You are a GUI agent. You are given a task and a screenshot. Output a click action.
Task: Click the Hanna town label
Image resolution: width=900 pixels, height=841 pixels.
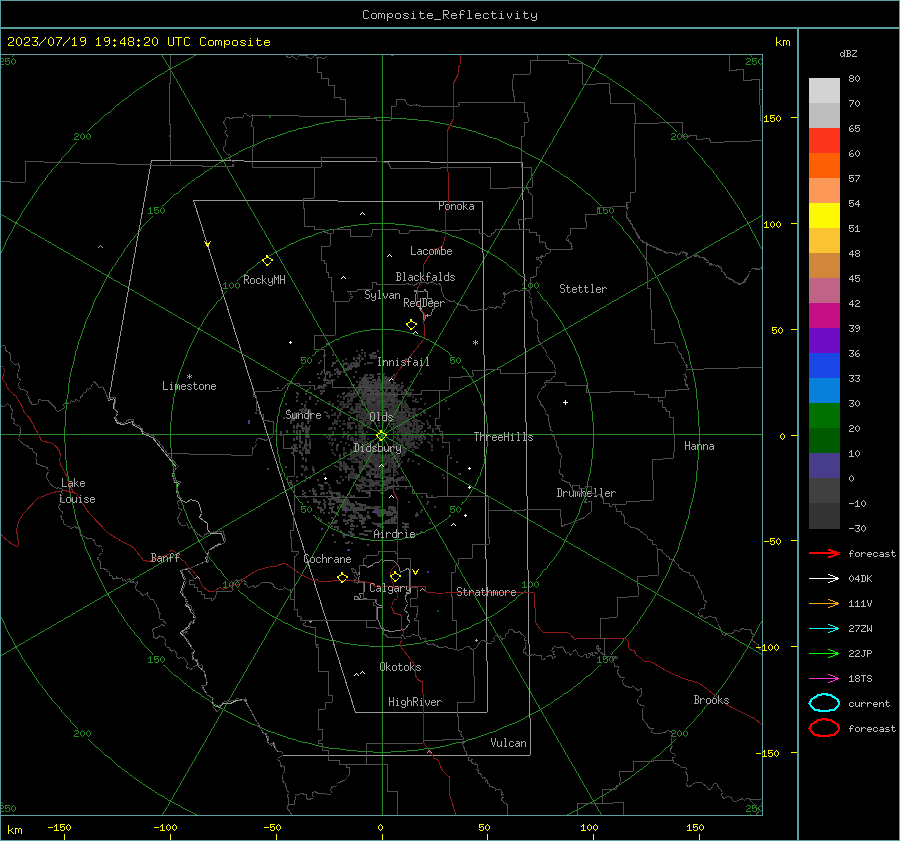click(x=699, y=446)
